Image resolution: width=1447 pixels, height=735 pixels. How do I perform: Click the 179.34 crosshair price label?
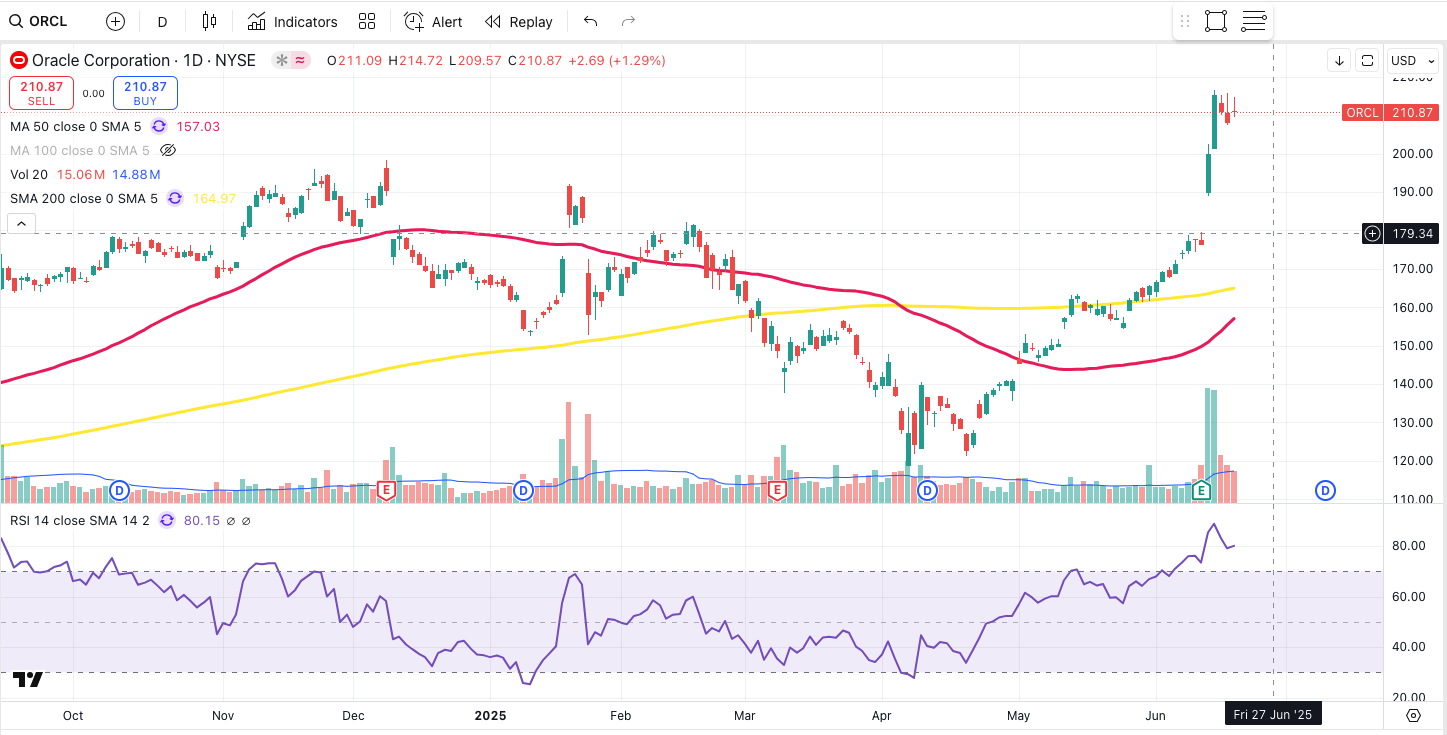click(1410, 233)
